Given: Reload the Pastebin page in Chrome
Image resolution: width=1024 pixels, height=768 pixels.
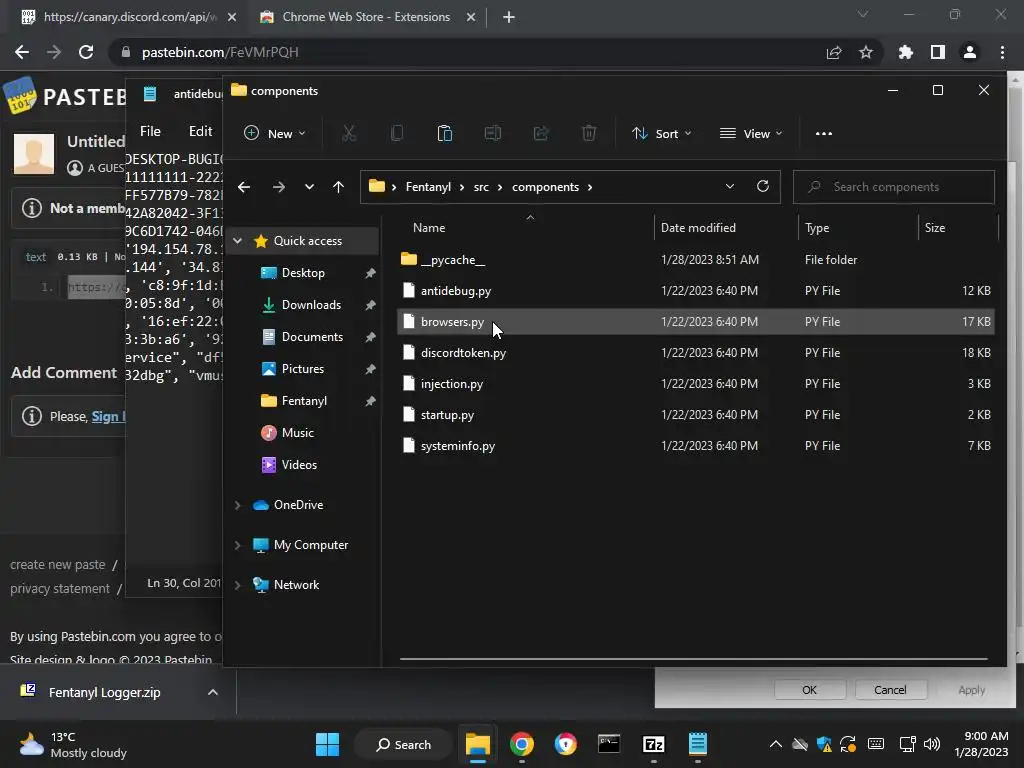Looking at the screenshot, I should point(86,52).
